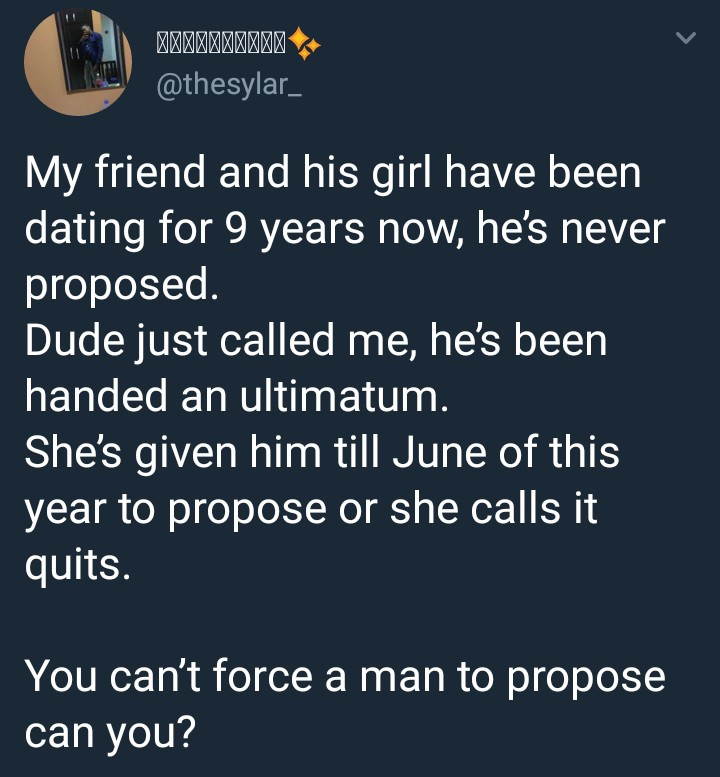Image resolution: width=720 pixels, height=777 pixels.
Task: Click the text "year to propose or she calls it"
Action: (x=310, y=509)
